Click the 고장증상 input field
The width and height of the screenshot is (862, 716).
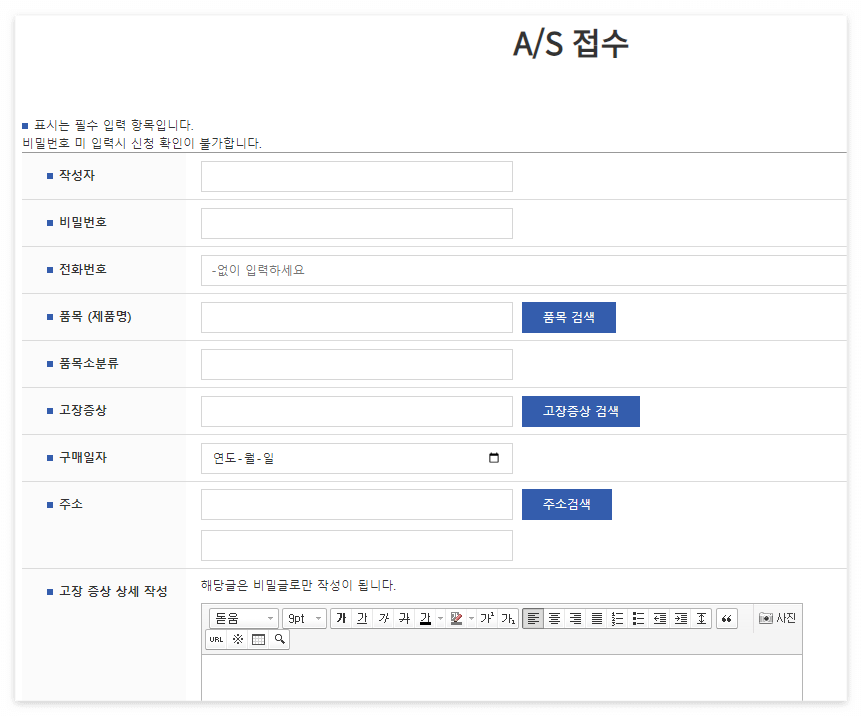(357, 411)
